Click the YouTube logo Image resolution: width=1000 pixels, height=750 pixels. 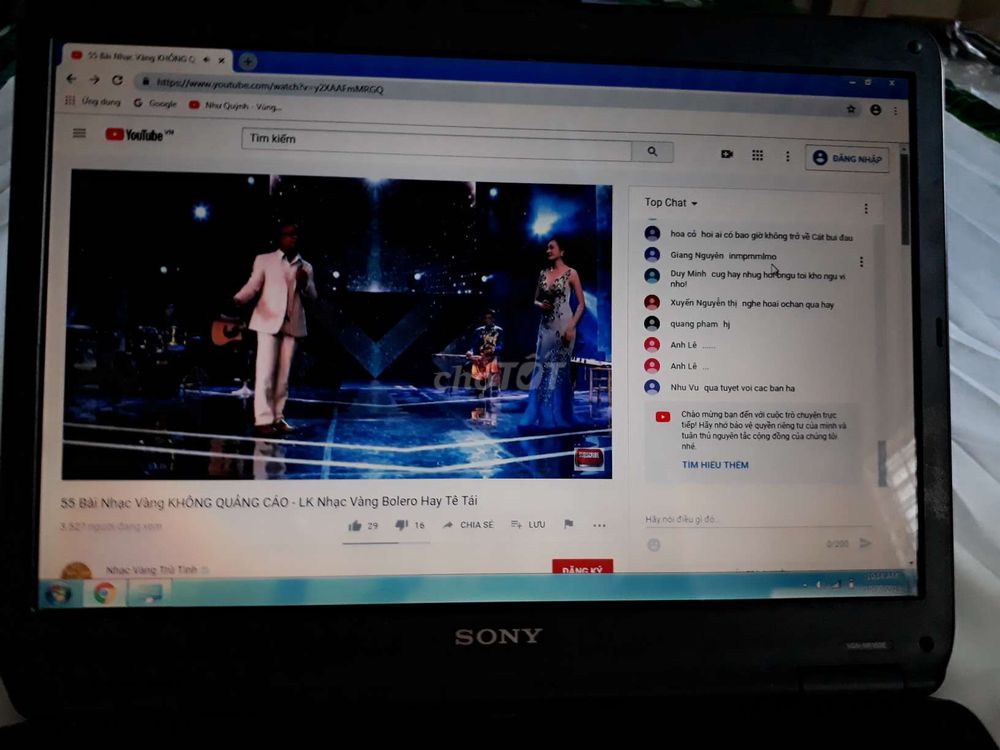coord(139,135)
